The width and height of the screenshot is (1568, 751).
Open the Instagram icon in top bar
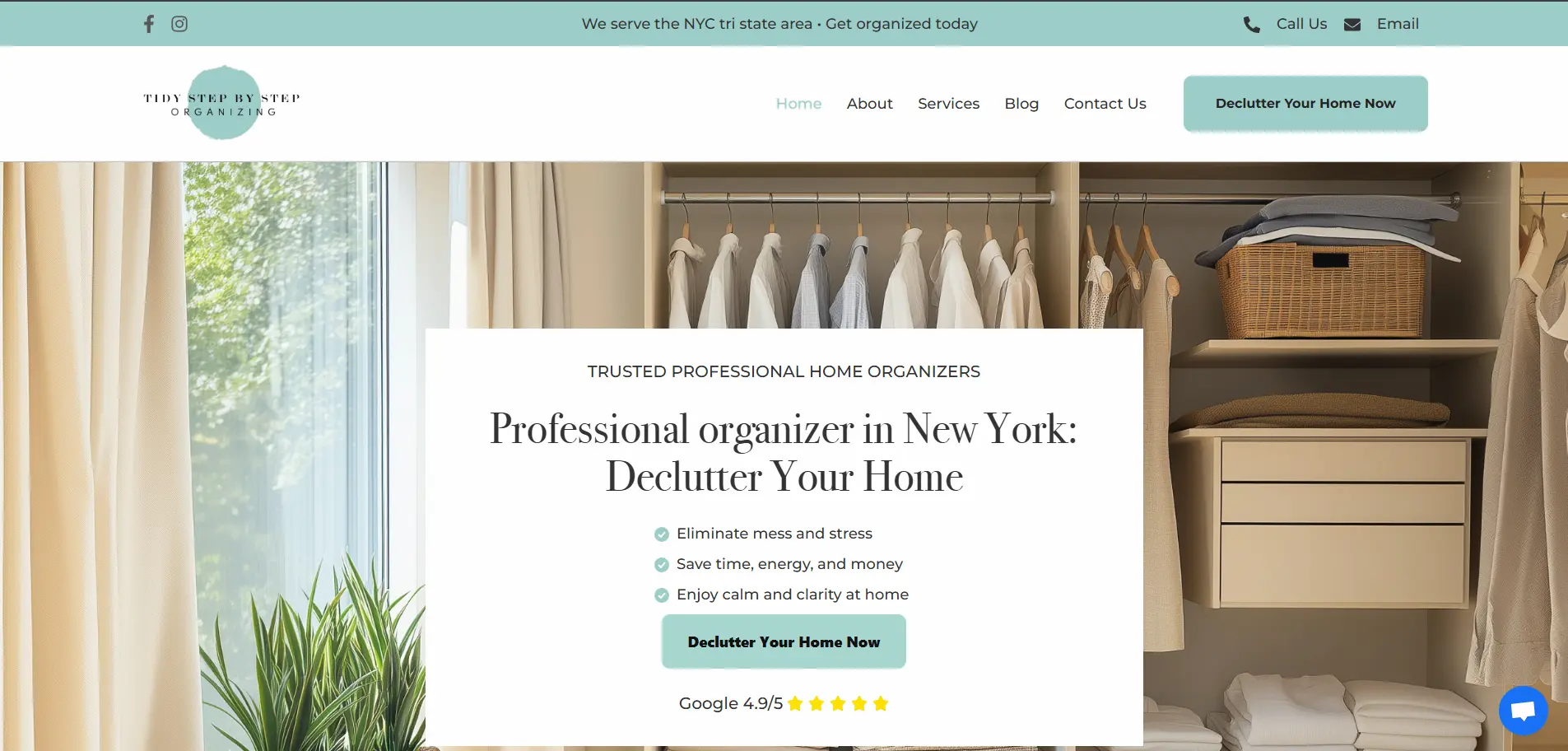tap(179, 24)
